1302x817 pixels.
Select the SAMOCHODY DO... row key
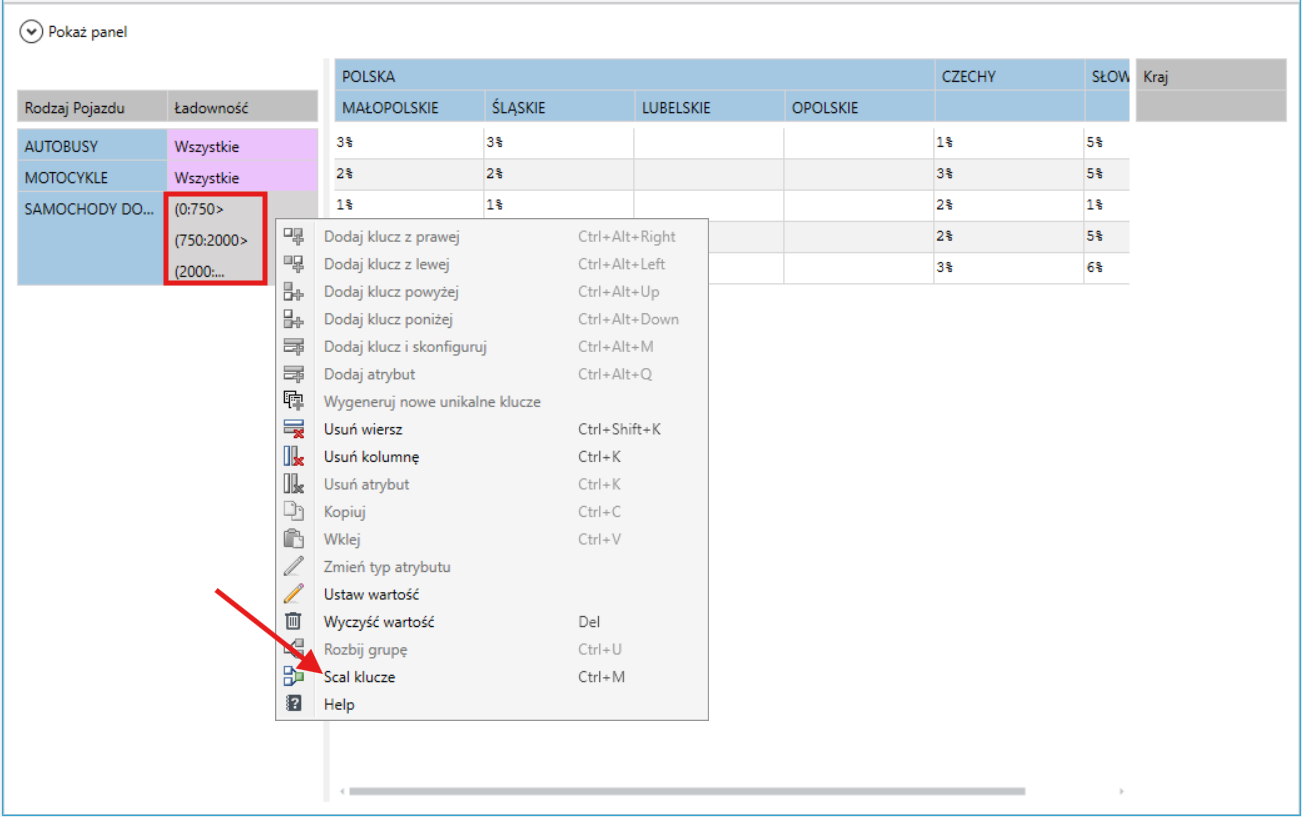(x=92, y=239)
